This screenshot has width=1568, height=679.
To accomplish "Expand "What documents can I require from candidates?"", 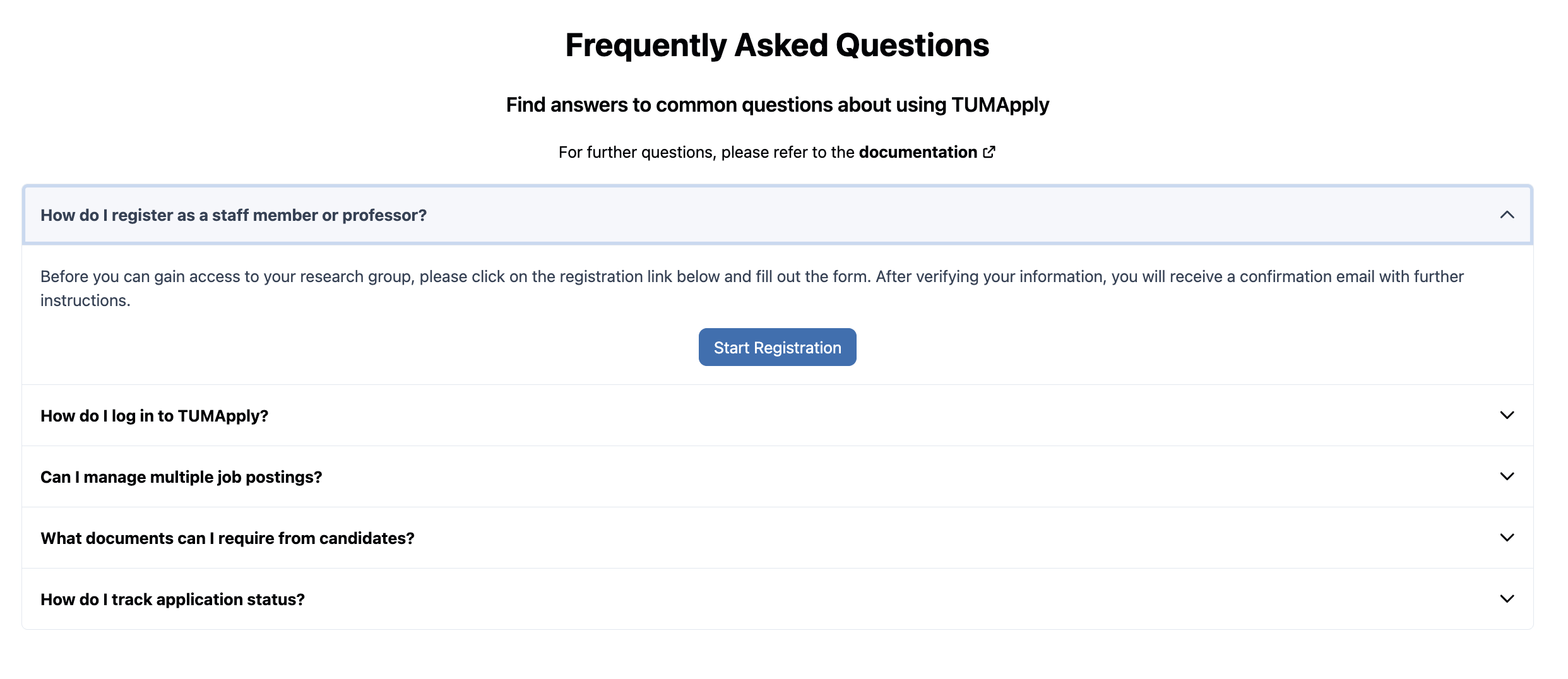I will point(227,538).
